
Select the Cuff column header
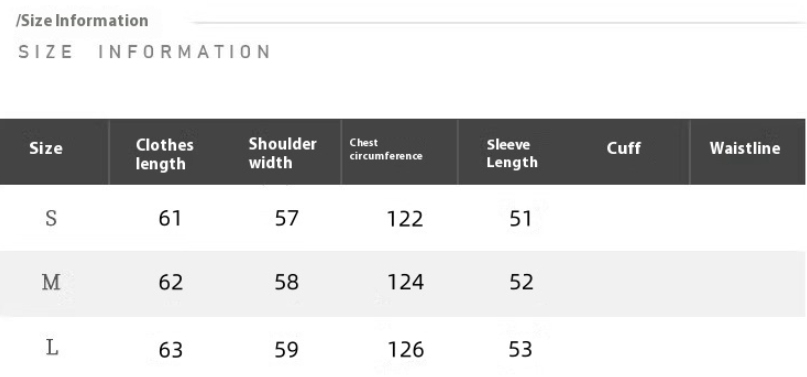click(623, 148)
